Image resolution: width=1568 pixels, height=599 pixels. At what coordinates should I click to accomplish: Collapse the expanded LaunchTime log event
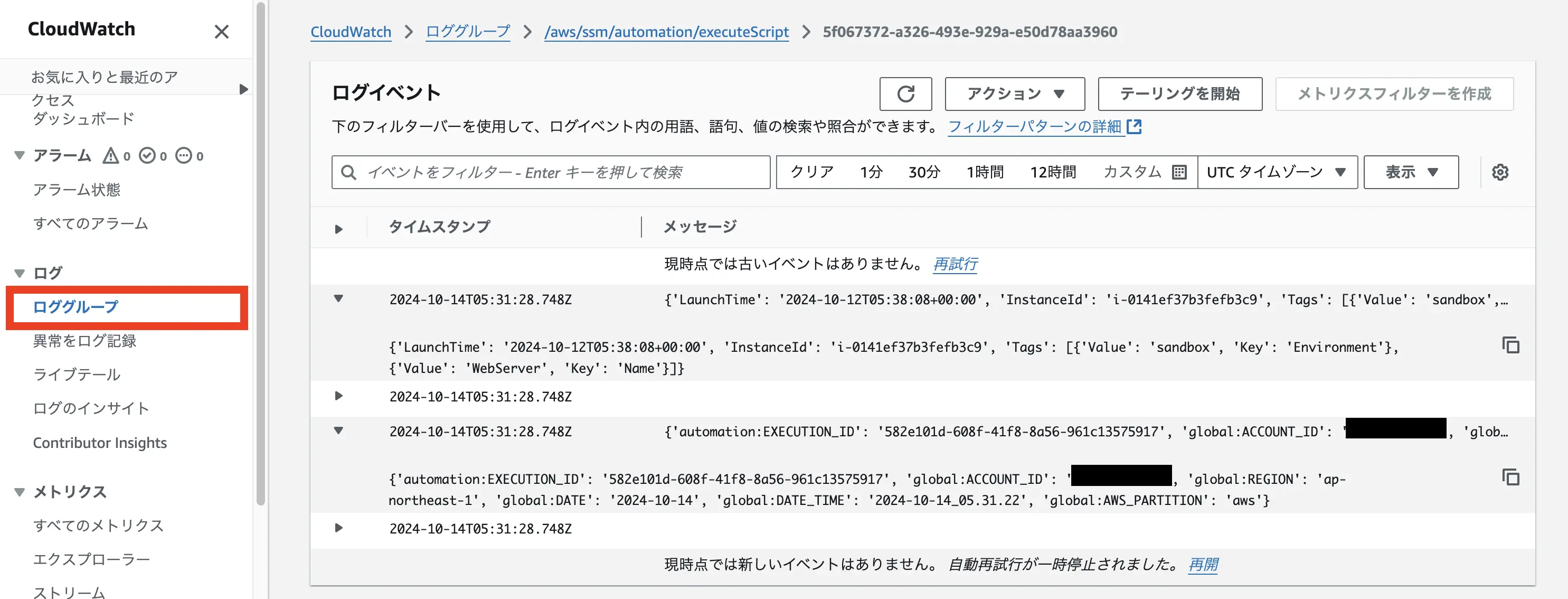tap(339, 299)
